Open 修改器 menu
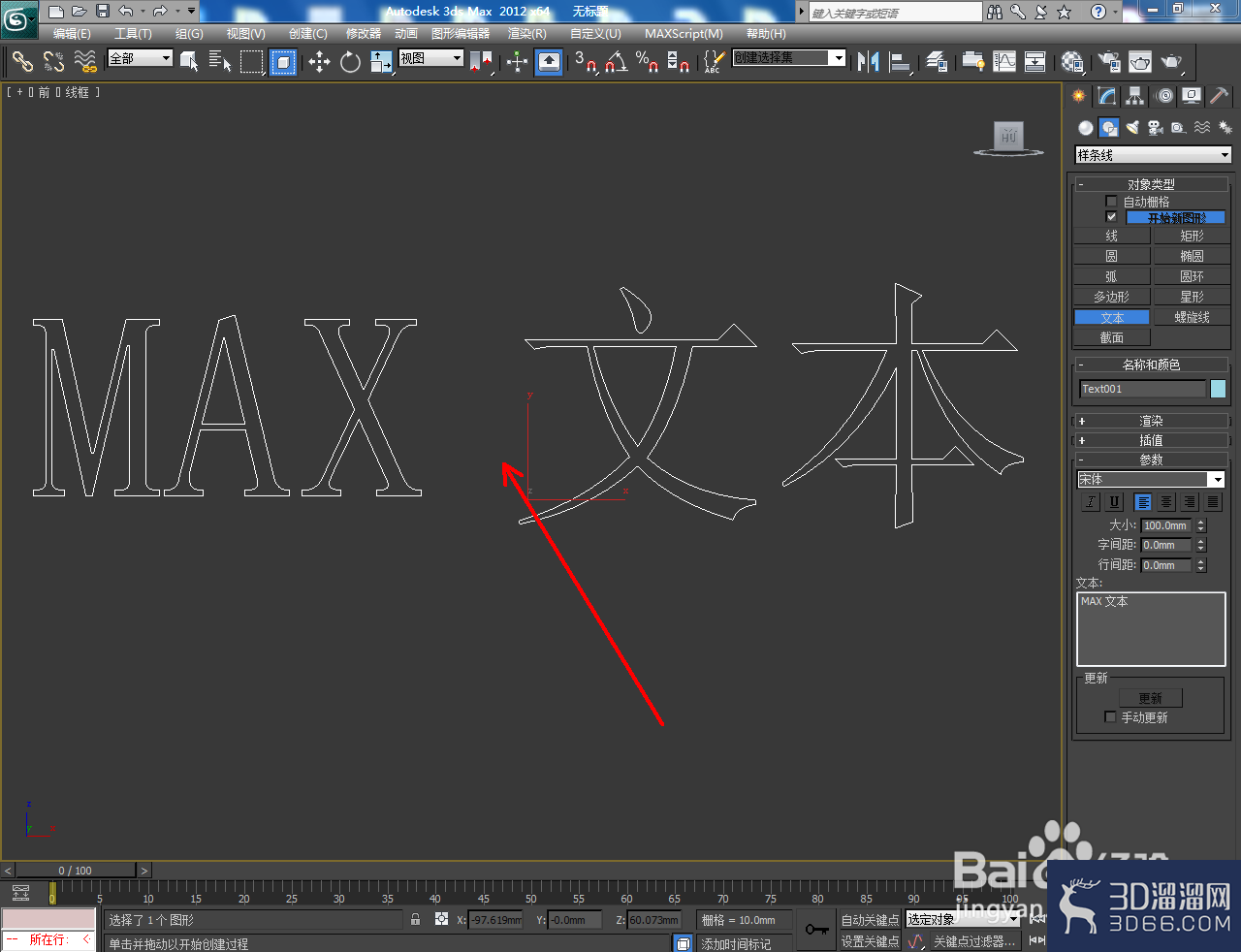 tap(364, 34)
